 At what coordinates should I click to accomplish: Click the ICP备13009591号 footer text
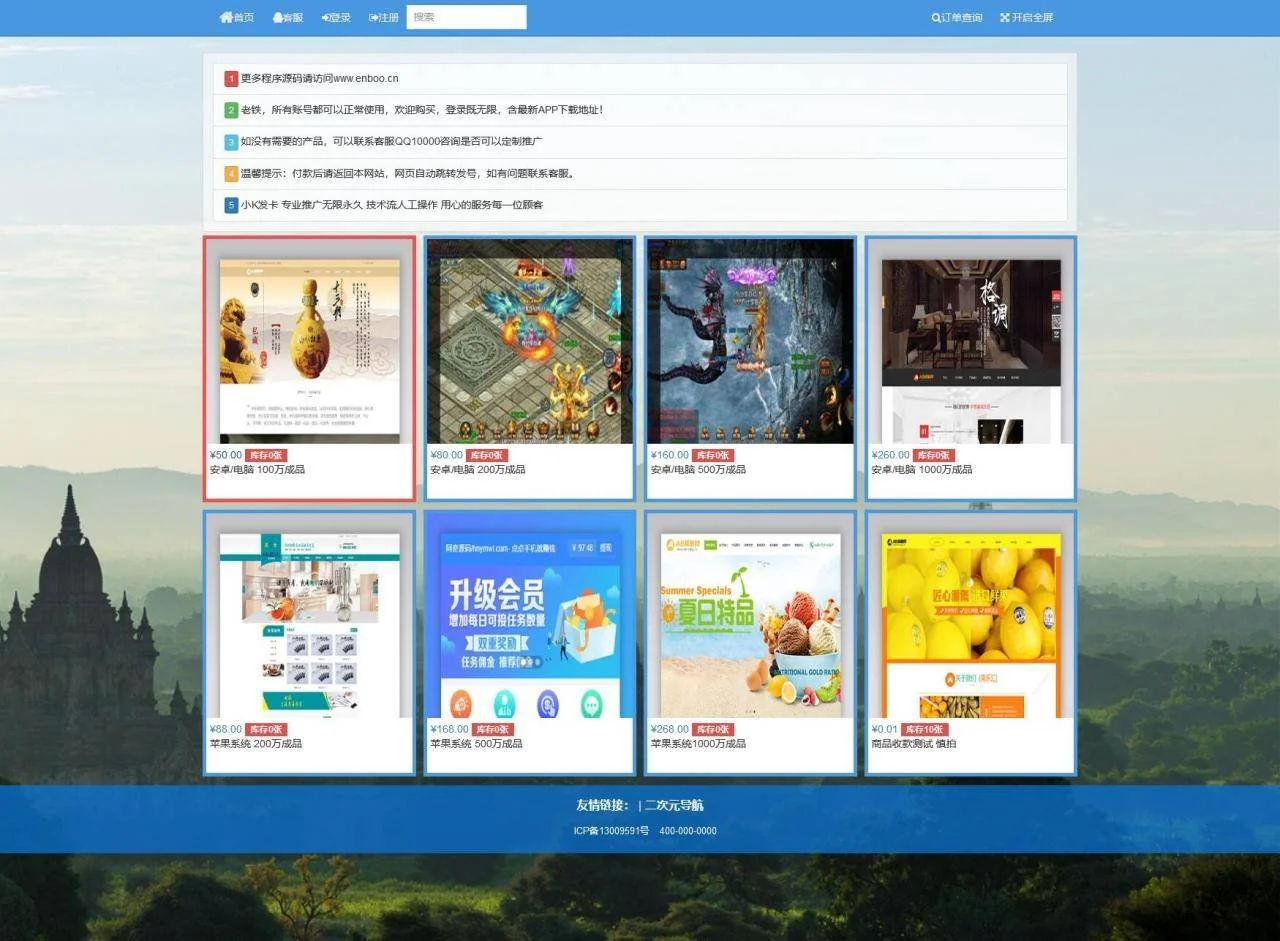click(611, 831)
